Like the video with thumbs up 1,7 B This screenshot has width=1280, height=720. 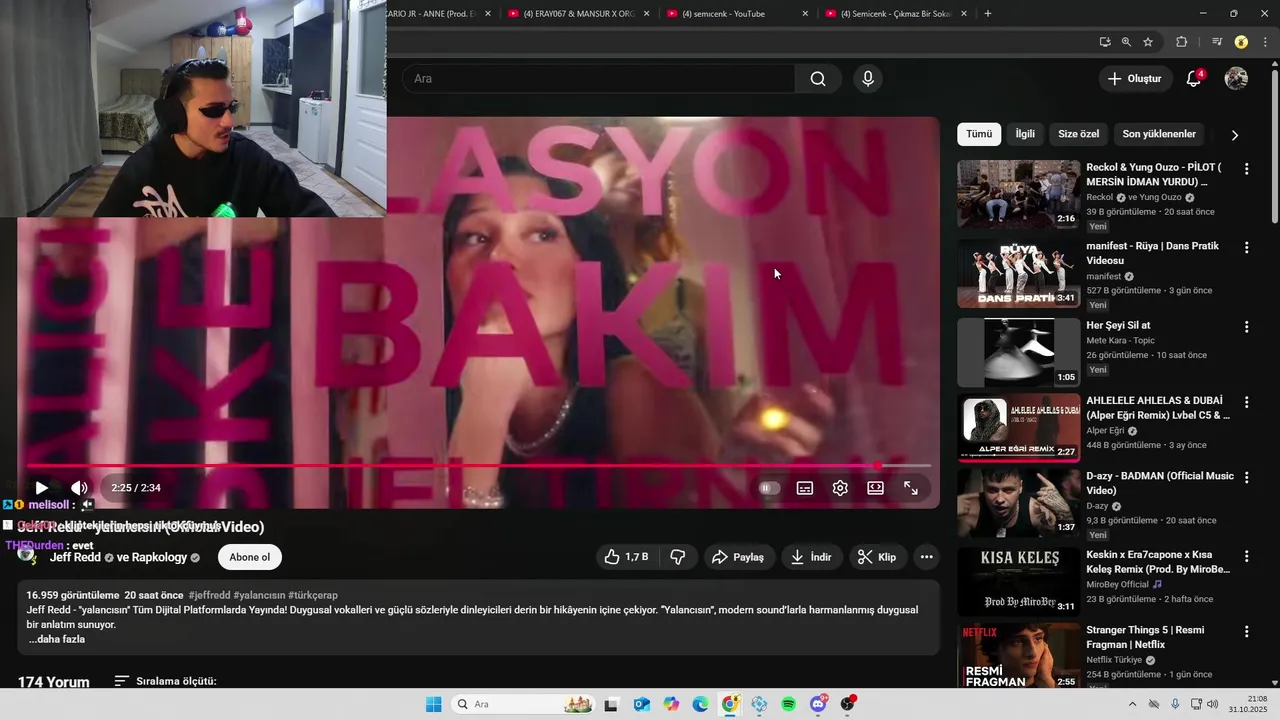pyautogui.click(x=627, y=557)
